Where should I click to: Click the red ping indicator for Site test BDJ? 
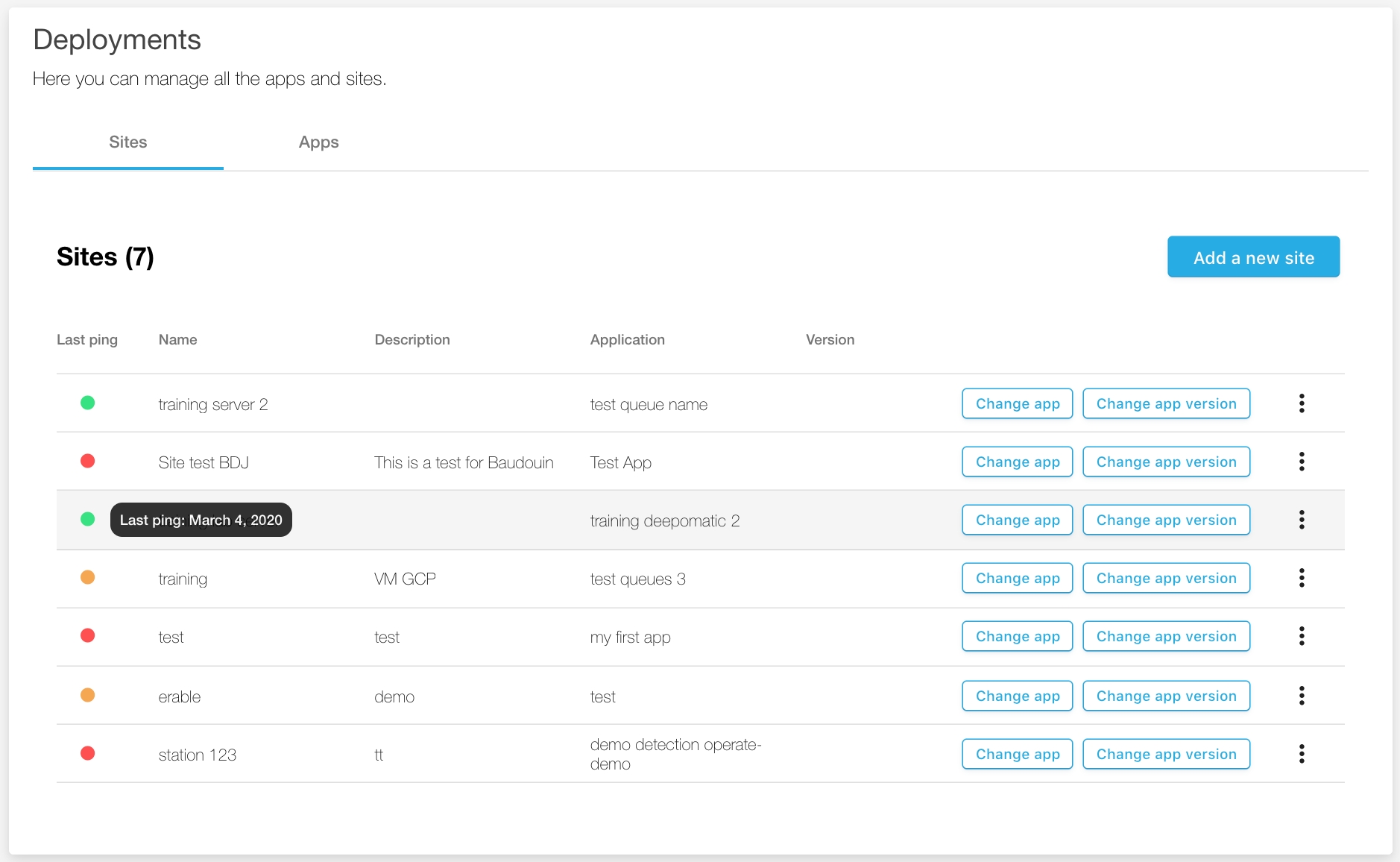[x=87, y=461]
